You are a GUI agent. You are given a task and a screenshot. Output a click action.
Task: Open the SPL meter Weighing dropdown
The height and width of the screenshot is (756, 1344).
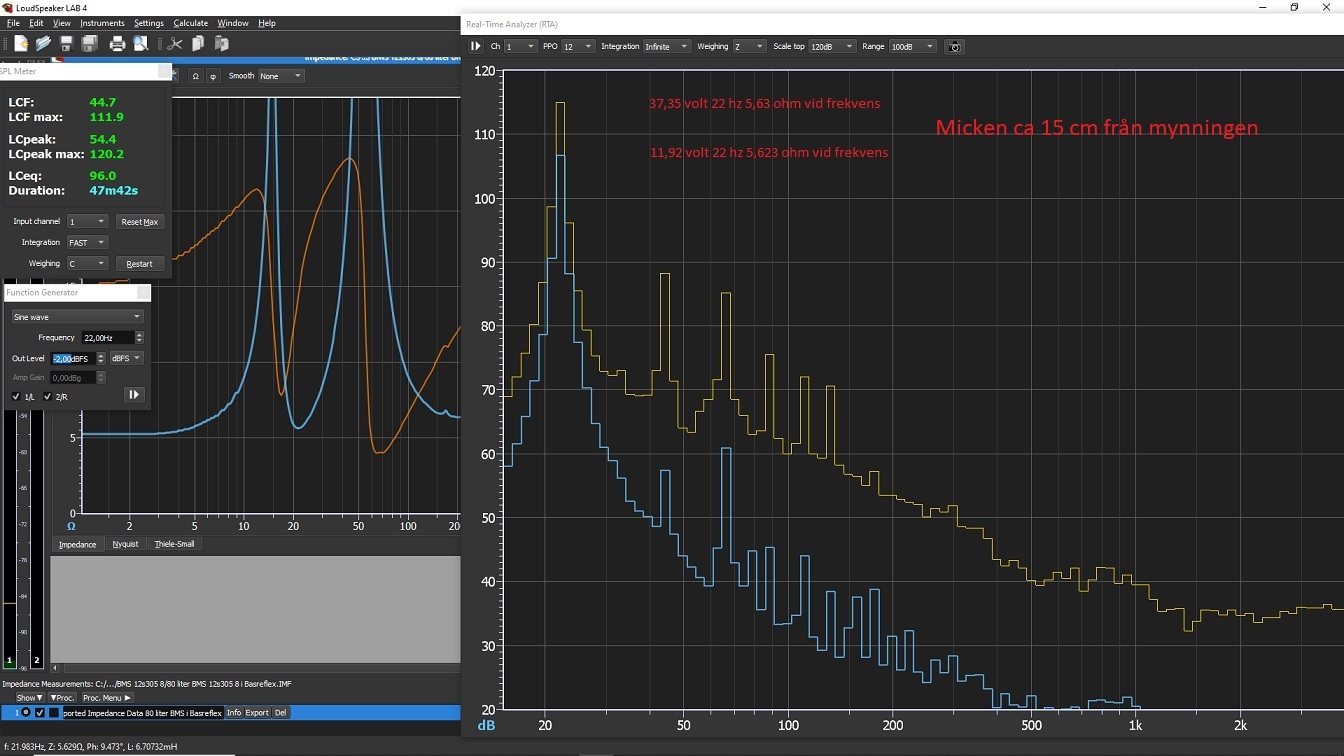coord(87,264)
